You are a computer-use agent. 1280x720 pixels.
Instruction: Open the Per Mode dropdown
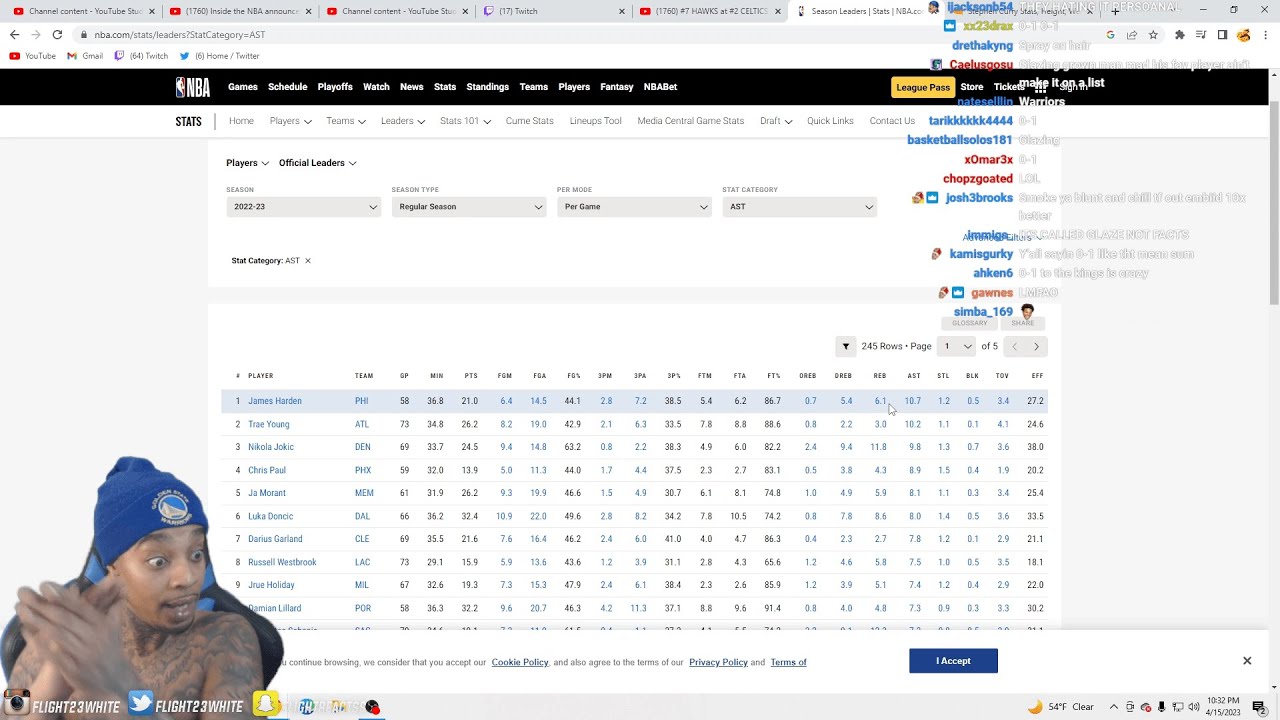click(x=634, y=207)
